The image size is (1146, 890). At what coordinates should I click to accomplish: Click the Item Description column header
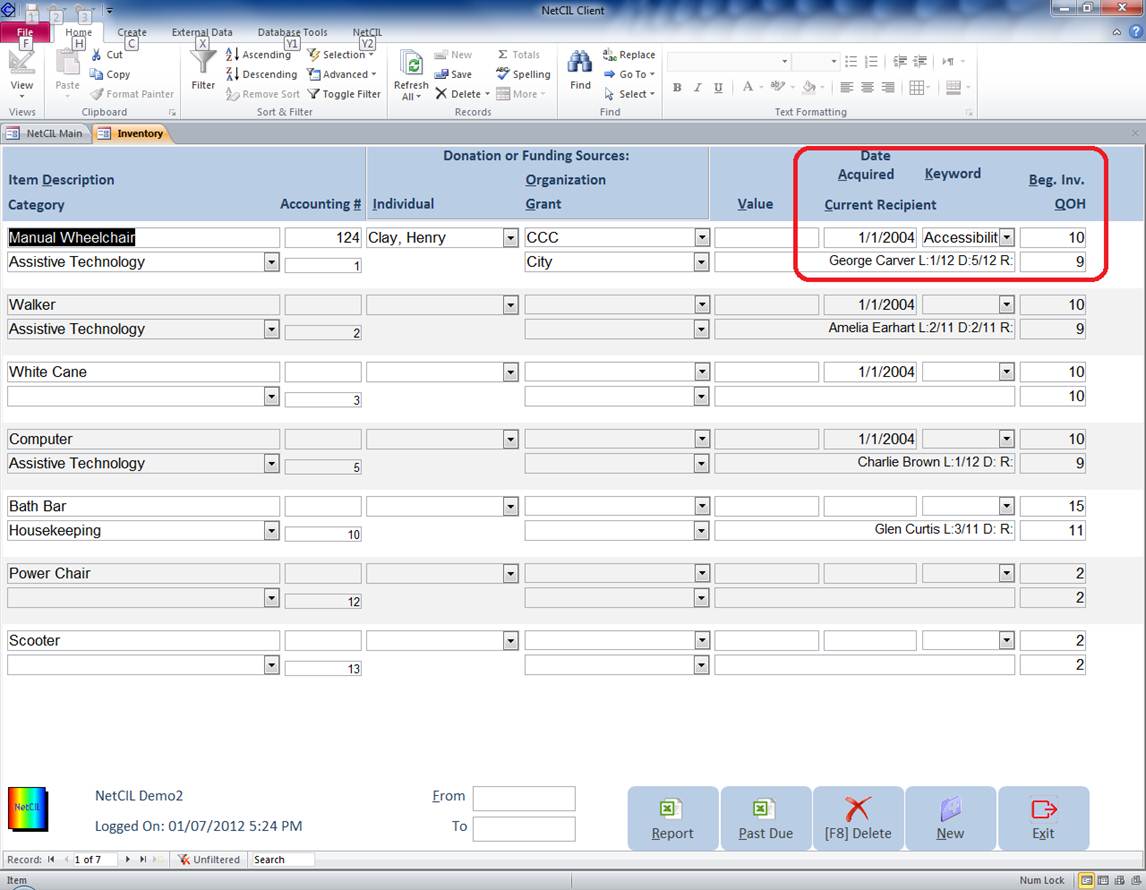(61, 180)
